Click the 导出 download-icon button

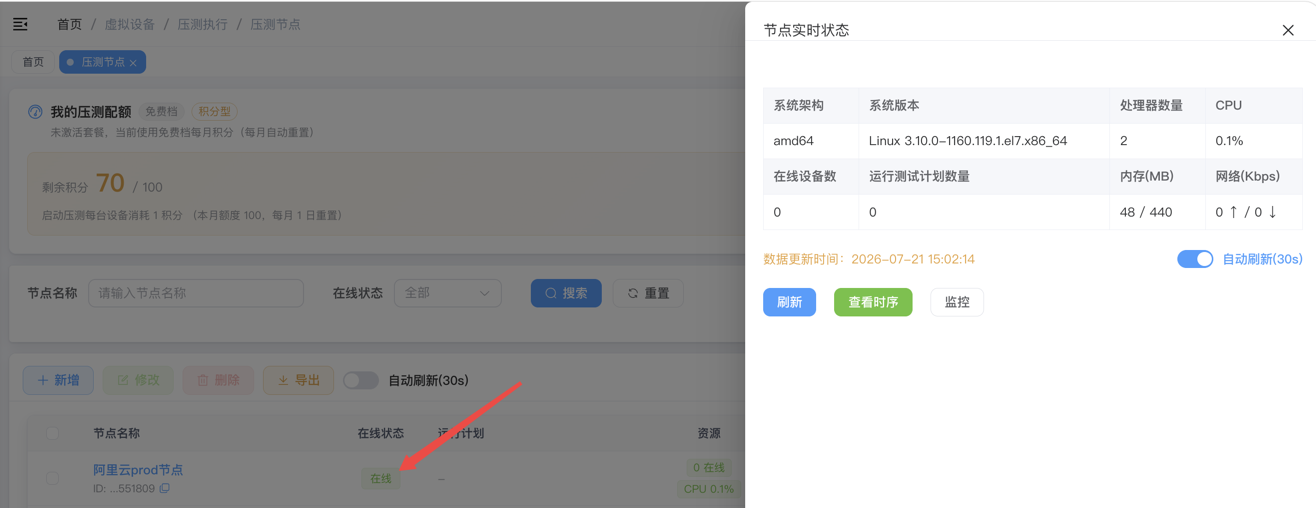coord(298,380)
